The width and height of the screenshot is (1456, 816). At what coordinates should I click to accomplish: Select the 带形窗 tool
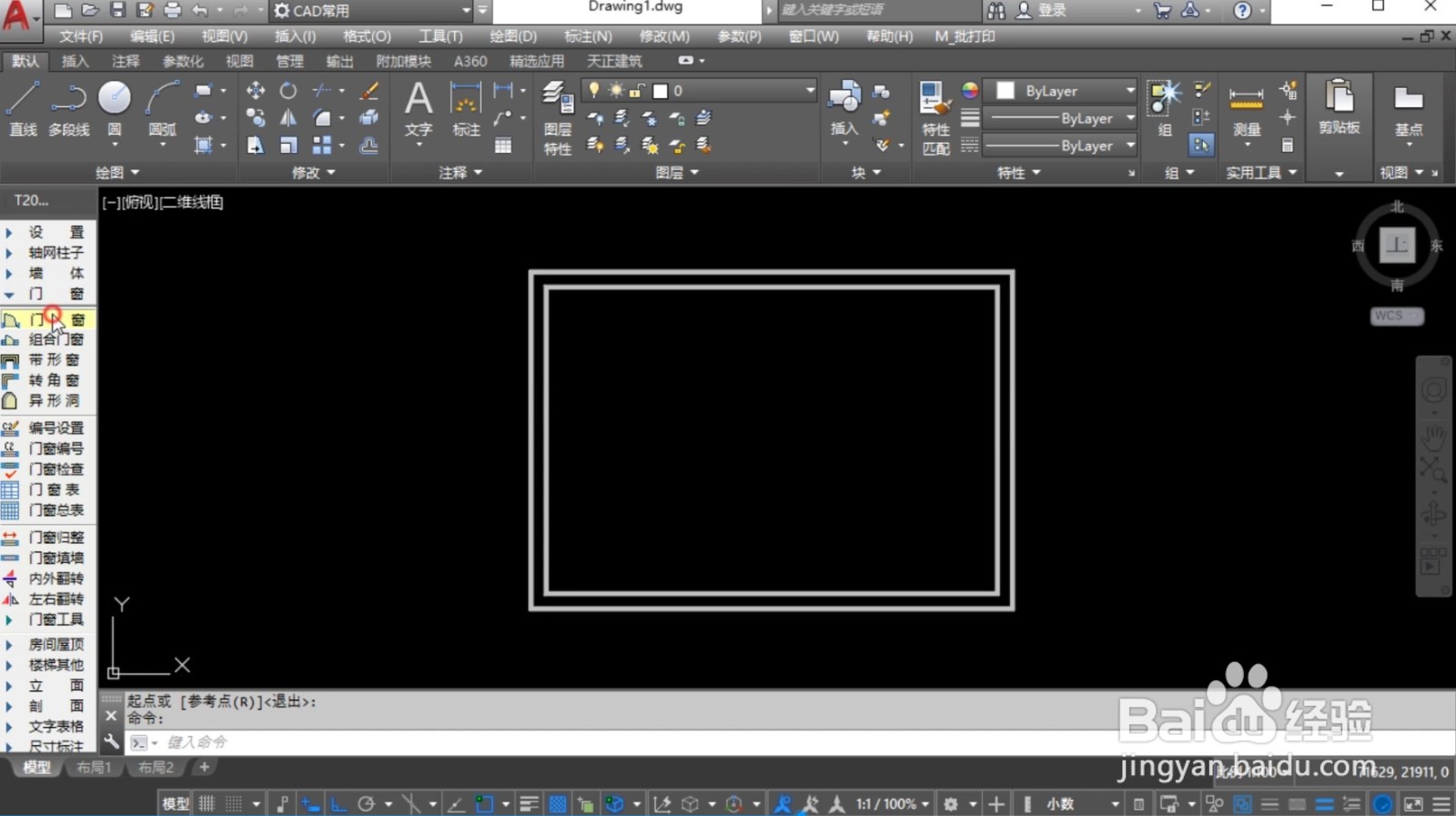click(x=47, y=359)
